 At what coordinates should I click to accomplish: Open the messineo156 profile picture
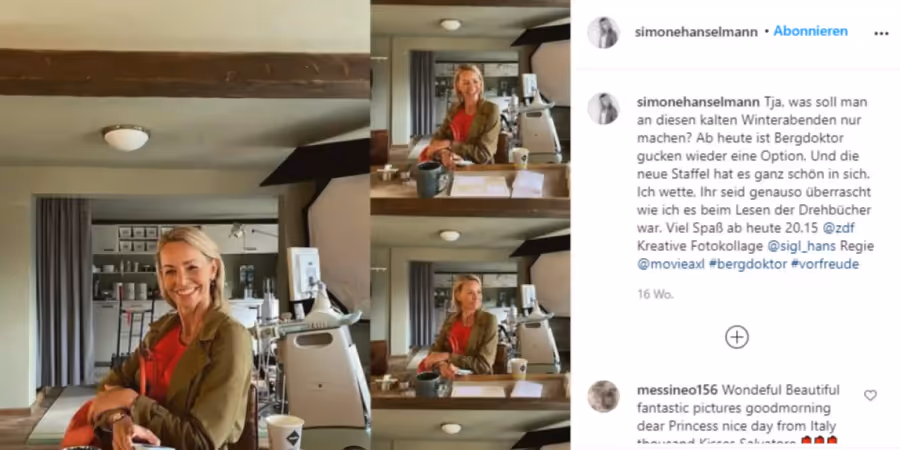tap(603, 396)
